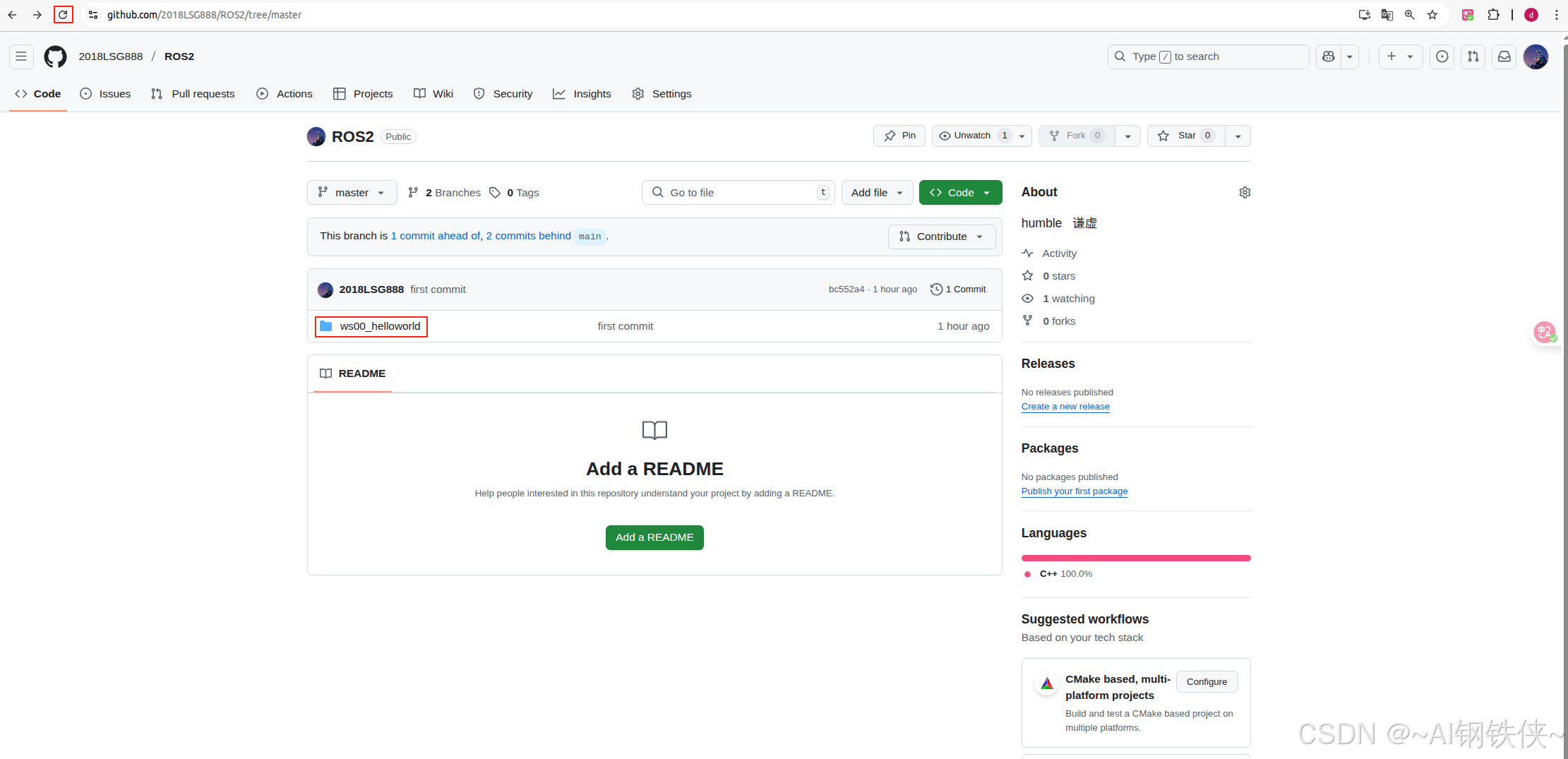The width and height of the screenshot is (1568, 759).
Task: Open Create a new release link
Action: (x=1065, y=407)
